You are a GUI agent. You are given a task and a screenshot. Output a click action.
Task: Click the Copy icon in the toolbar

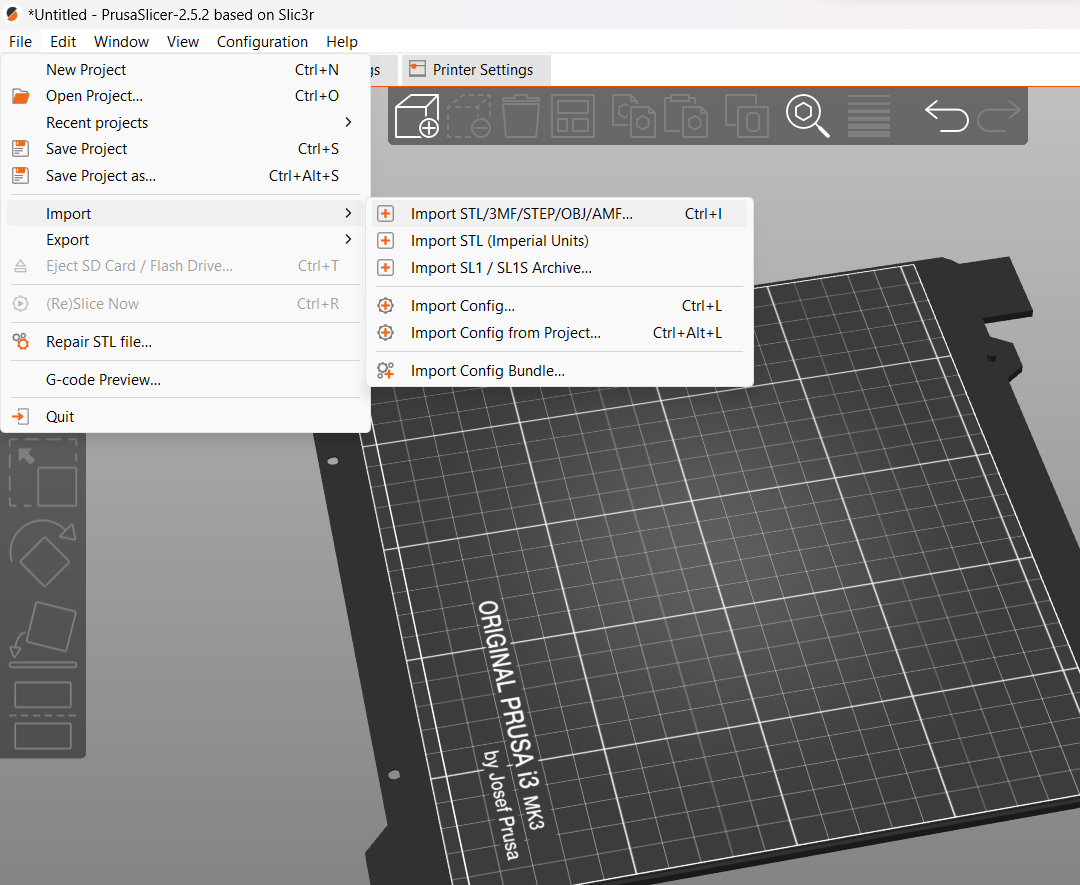click(632, 116)
